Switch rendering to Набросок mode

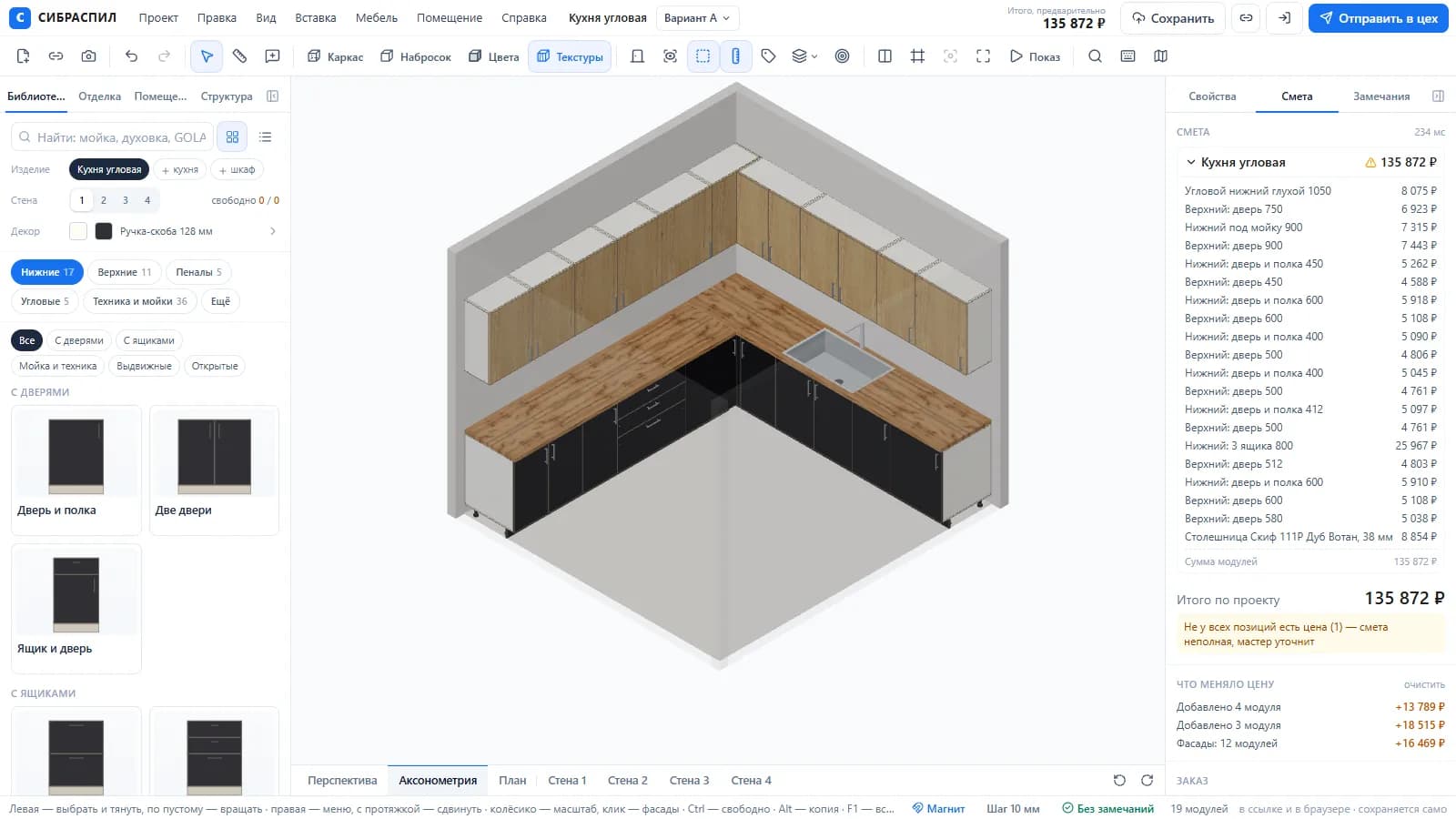pyautogui.click(x=416, y=56)
